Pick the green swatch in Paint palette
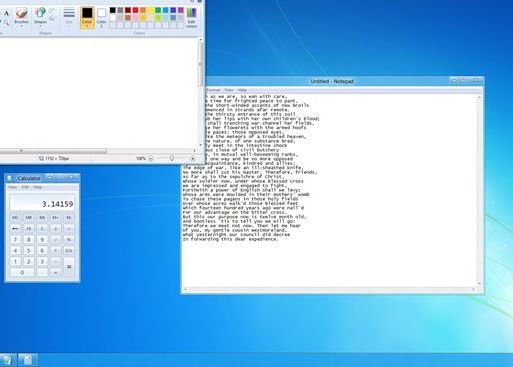513x367 pixels. tap(158, 11)
